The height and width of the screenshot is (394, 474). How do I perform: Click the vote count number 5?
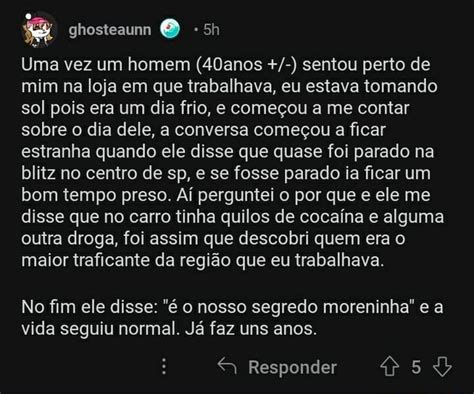pos(416,367)
